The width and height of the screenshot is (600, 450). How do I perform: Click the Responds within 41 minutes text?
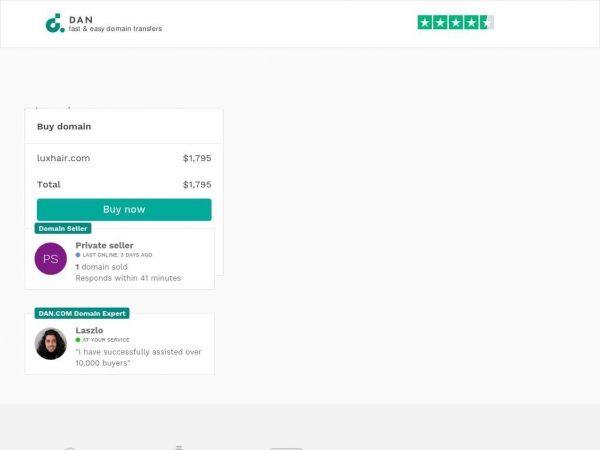[128, 278]
